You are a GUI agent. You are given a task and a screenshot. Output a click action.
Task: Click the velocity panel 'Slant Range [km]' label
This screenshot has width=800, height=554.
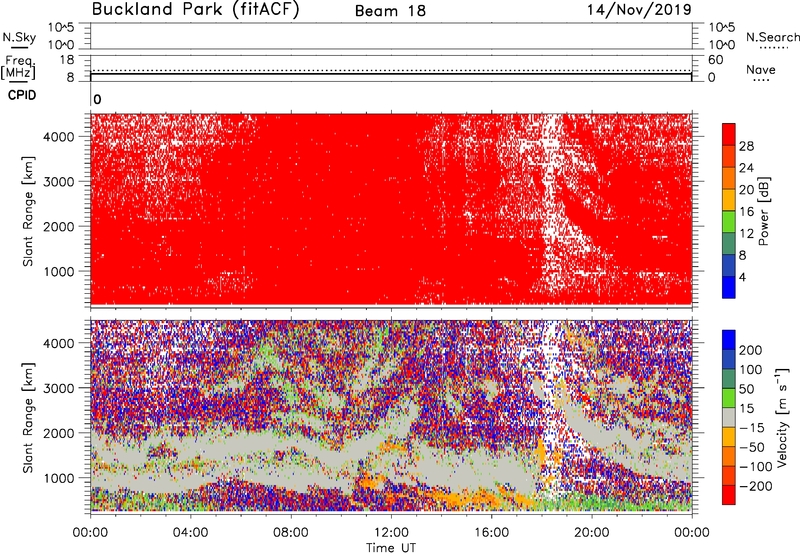[x=28, y=418]
